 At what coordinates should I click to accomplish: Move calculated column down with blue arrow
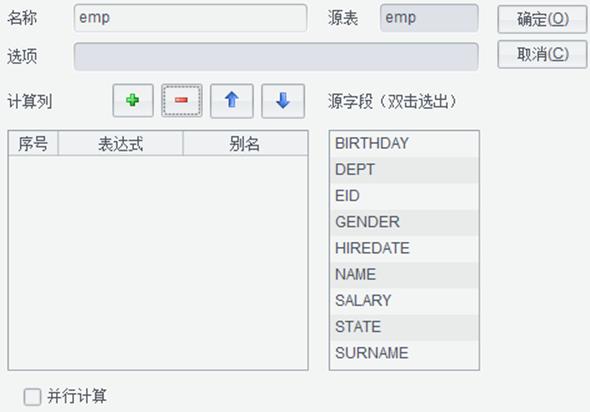283,101
